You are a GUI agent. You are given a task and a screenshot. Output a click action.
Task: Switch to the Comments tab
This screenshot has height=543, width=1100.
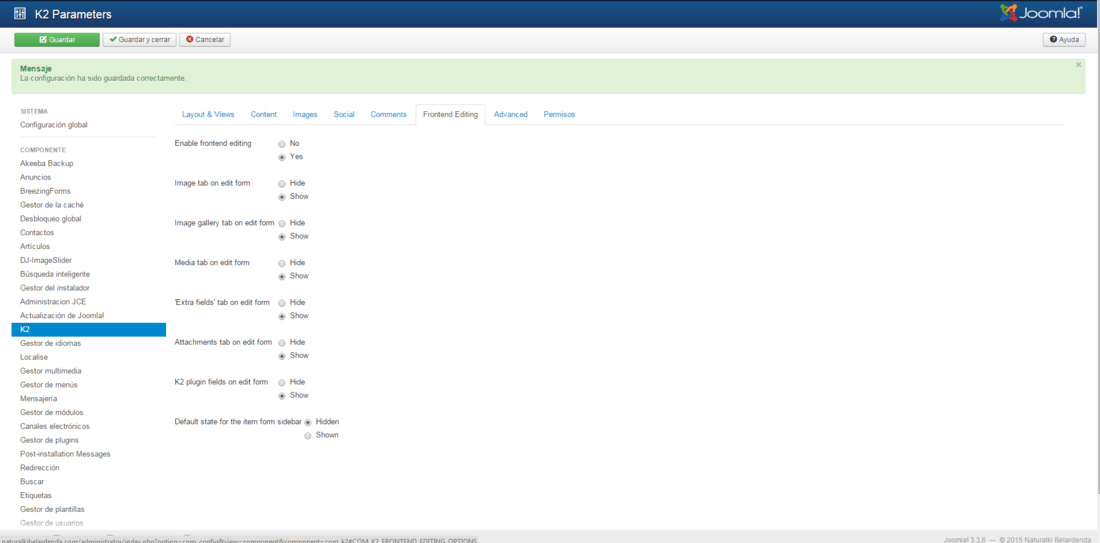389,114
